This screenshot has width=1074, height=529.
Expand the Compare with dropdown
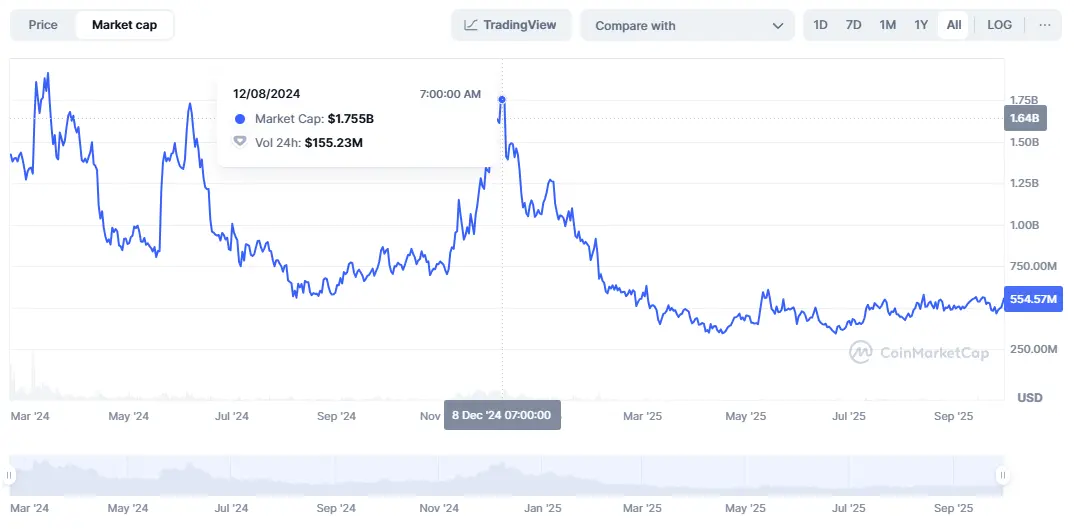tap(688, 26)
